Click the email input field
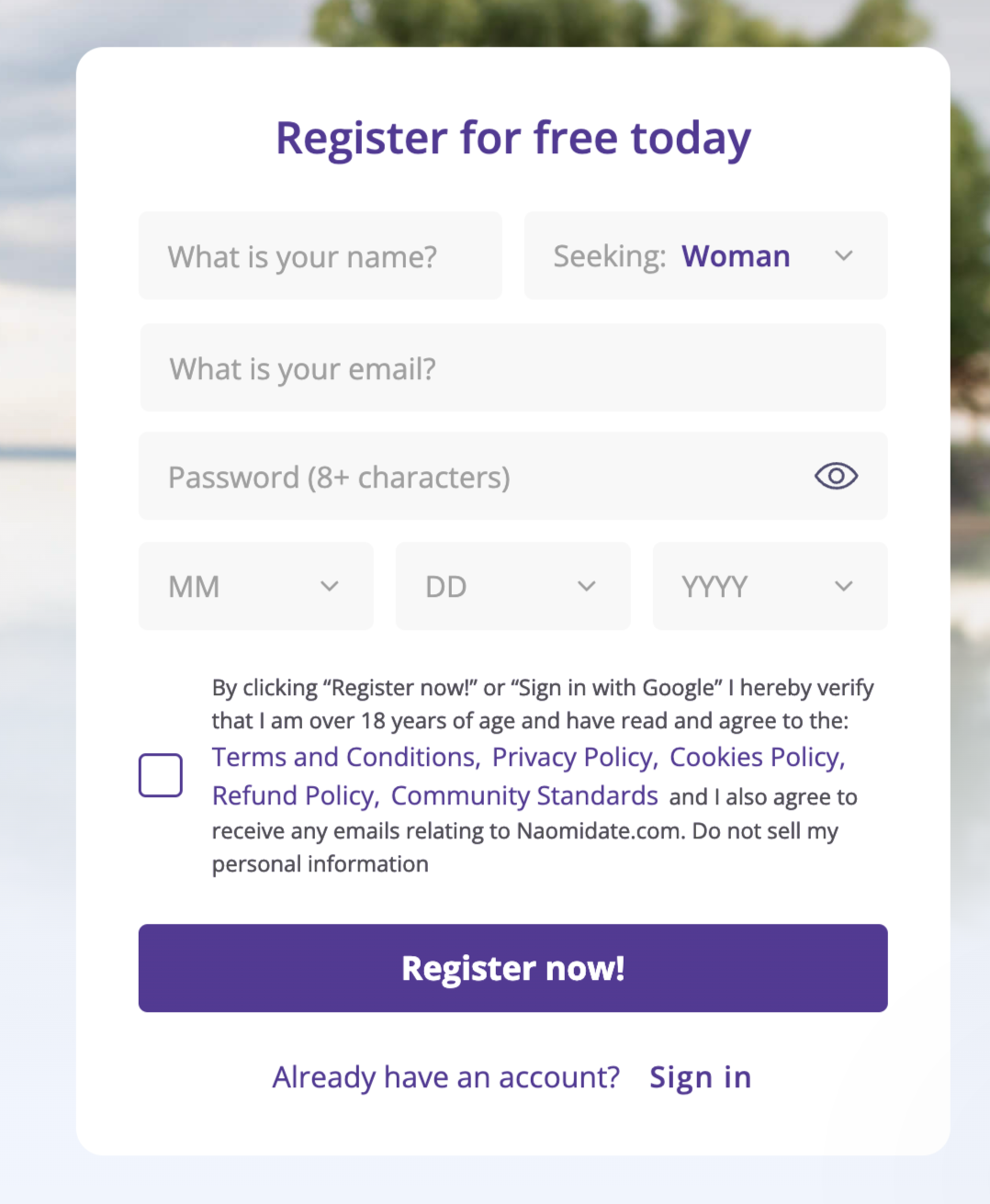Screen dimensions: 990x1204 (x=512, y=367)
